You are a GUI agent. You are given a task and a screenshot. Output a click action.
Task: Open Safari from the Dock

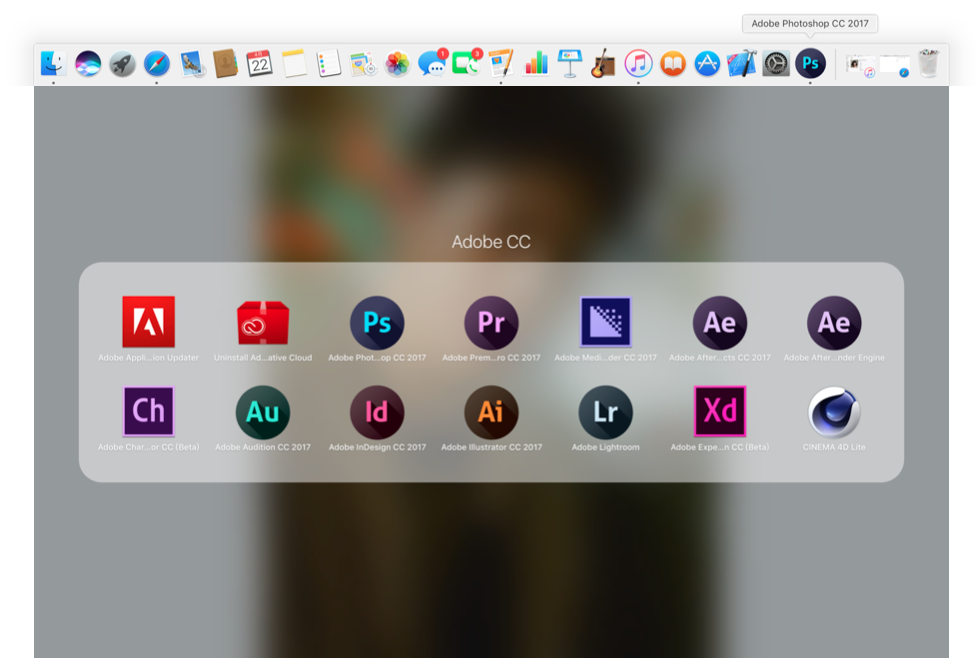[x=157, y=64]
